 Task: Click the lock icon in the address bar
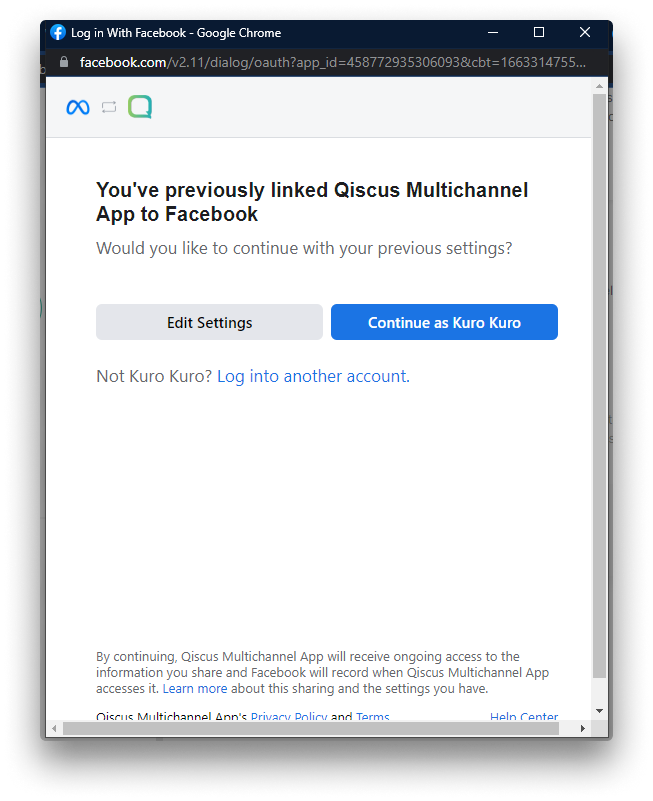click(x=64, y=62)
